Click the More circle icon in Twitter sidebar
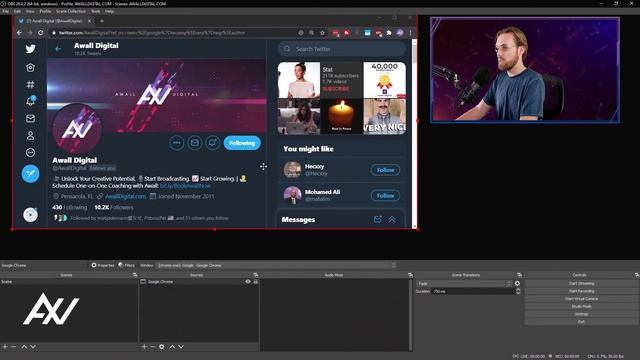Image resolution: width=640 pixels, height=360 pixels. (x=30, y=153)
